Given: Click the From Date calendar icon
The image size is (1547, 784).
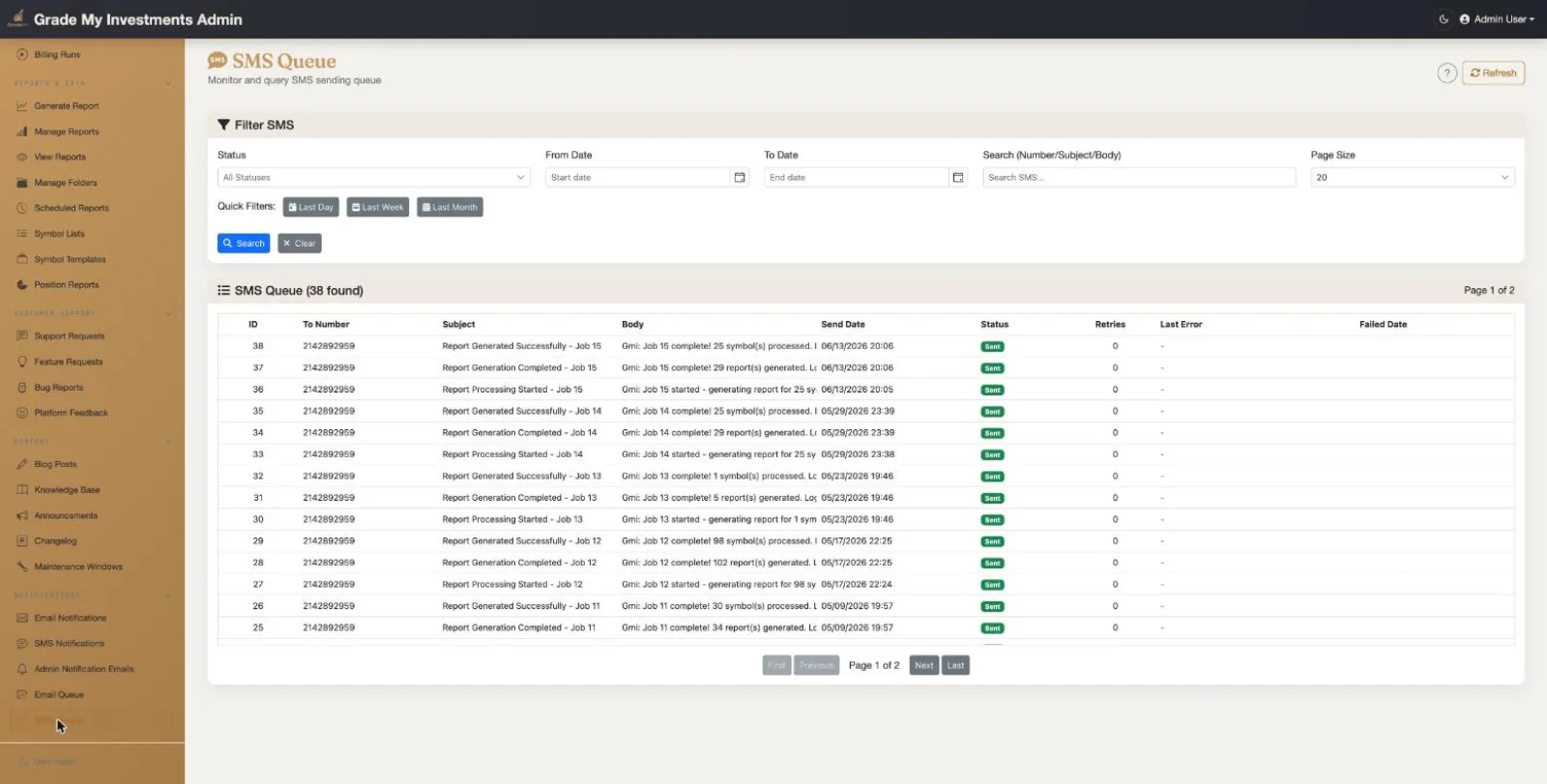Looking at the screenshot, I should click(x=740, y=178).
